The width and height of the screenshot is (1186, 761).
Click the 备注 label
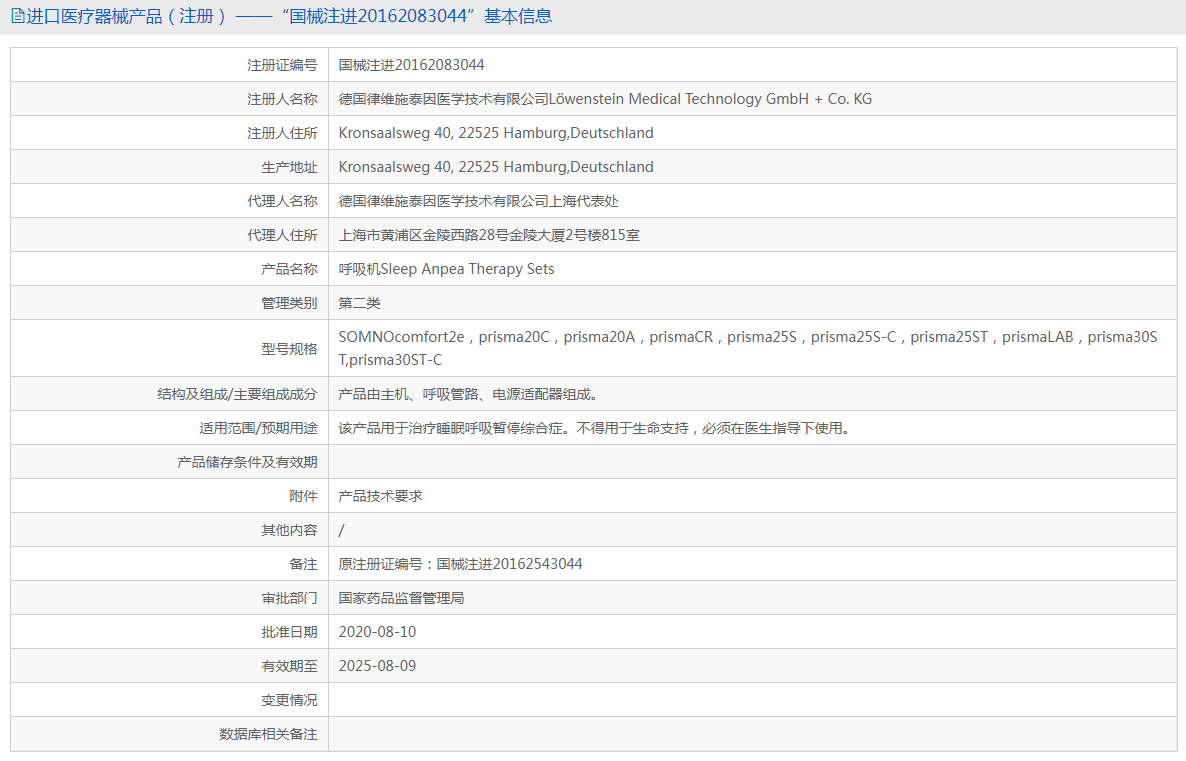(303, 564)
